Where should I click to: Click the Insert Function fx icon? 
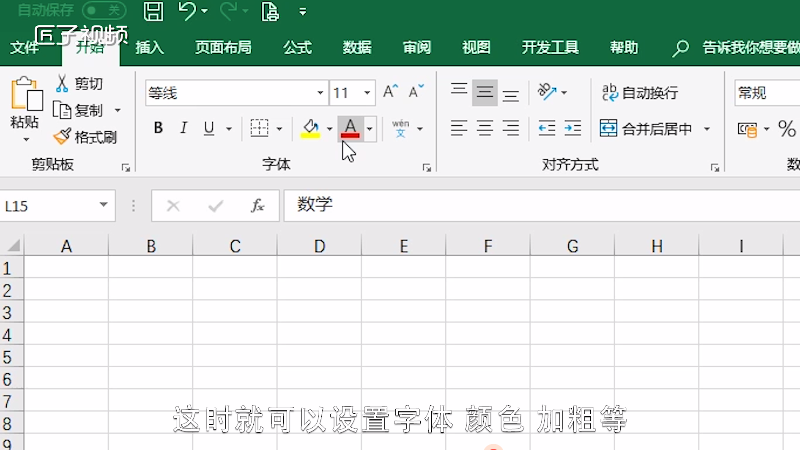coord(257,206)
